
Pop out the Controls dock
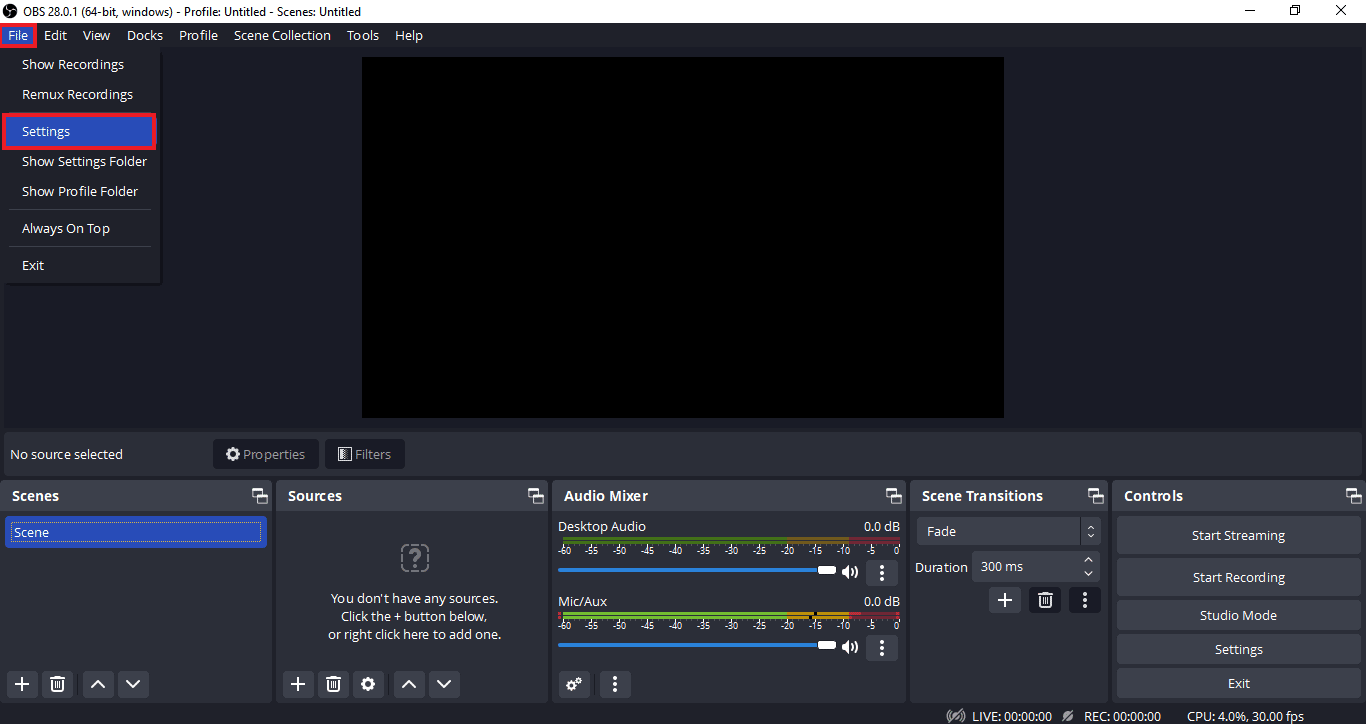[1354, 496]
